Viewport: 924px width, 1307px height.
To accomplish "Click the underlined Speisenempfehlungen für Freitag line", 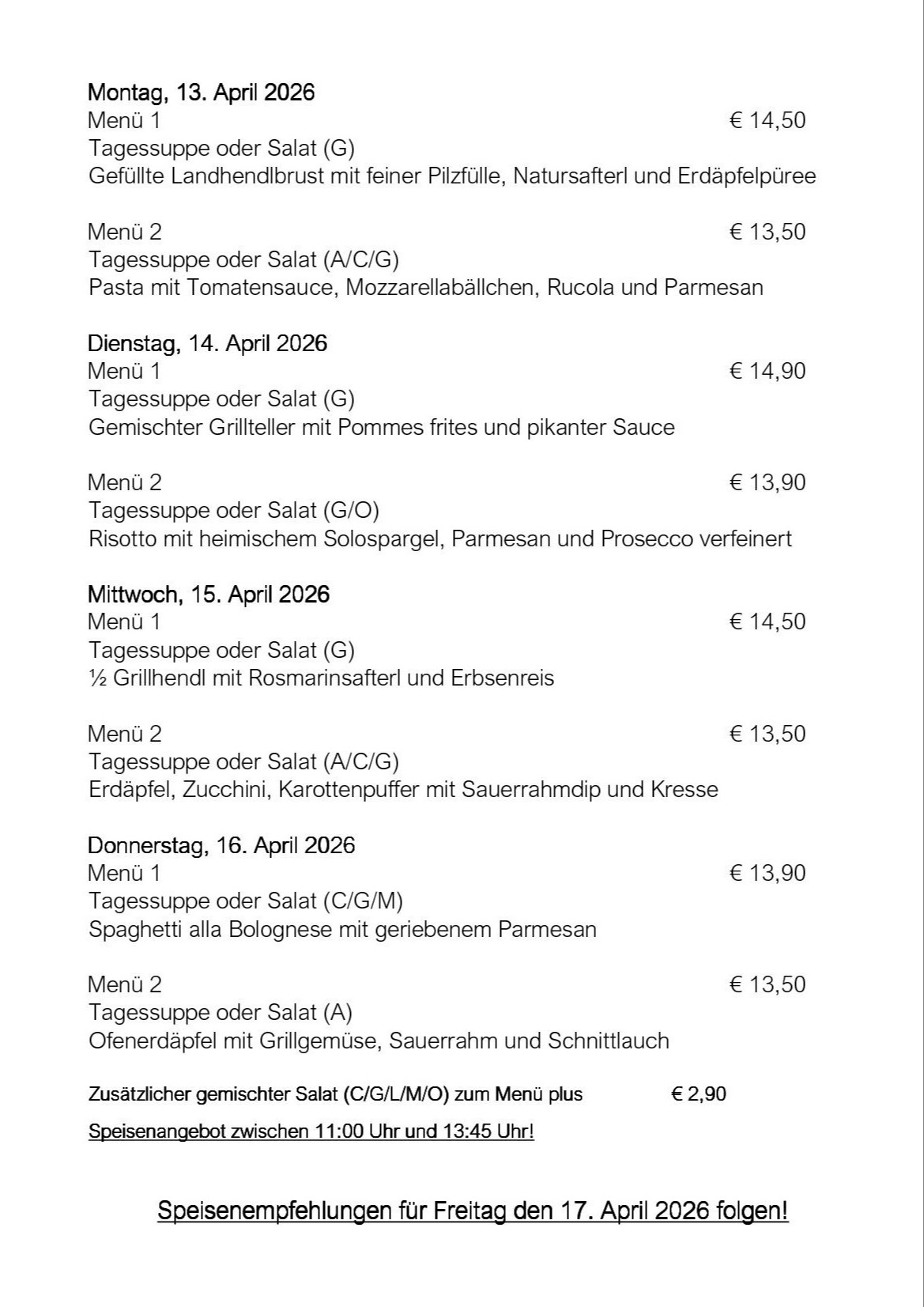I will point(473,1211).
